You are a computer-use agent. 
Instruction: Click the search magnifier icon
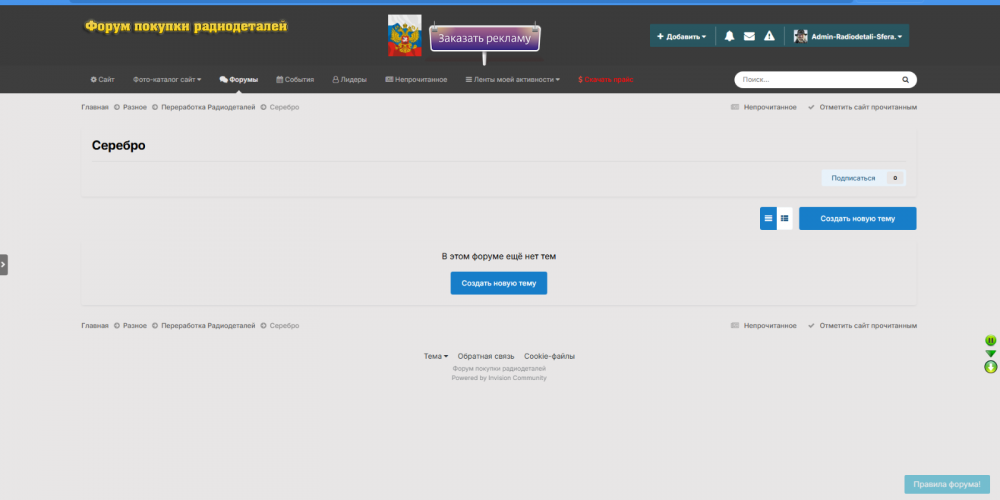point(905,79)
